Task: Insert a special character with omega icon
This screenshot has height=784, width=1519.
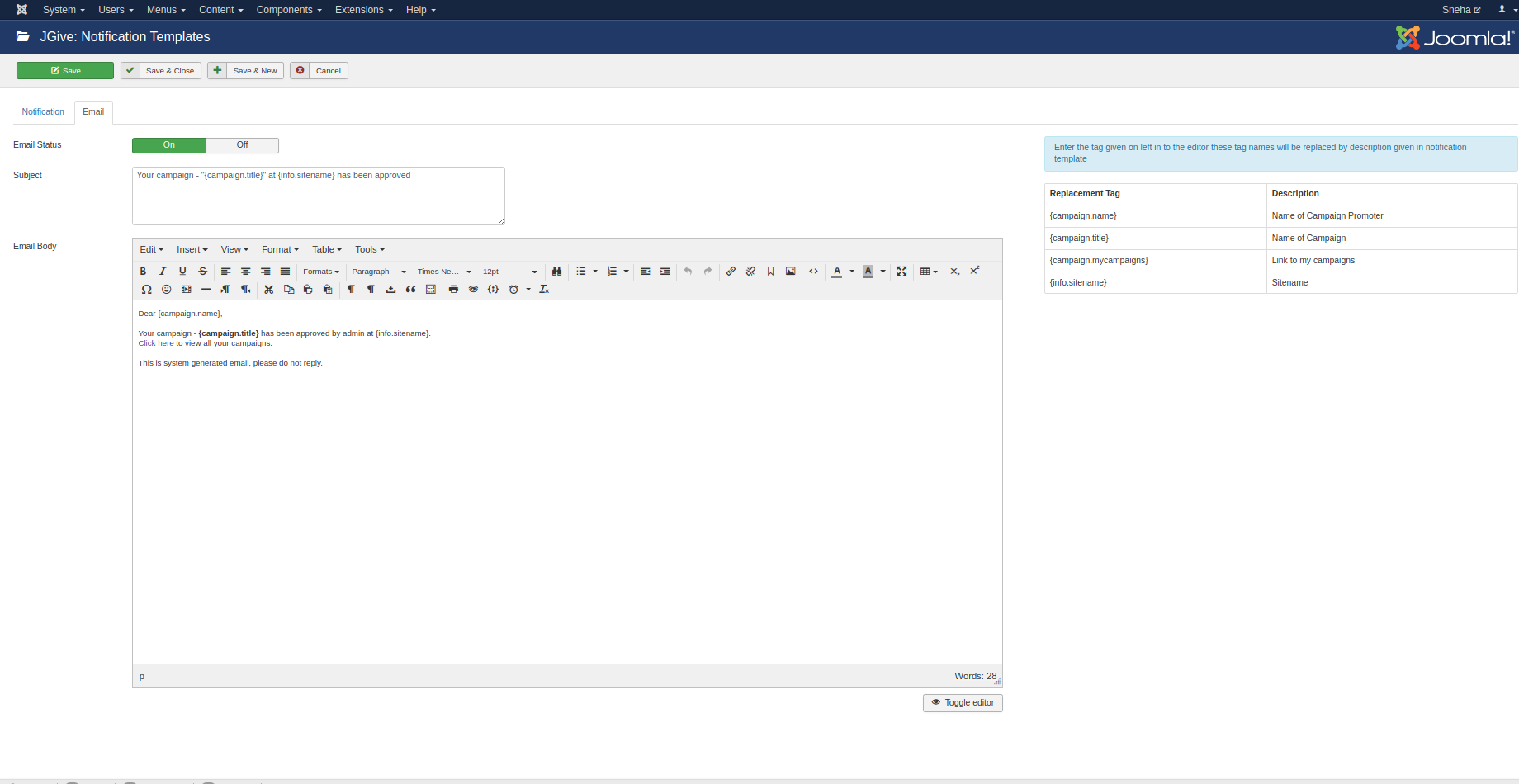Action: pyautogui.click(x=146, y=290)
